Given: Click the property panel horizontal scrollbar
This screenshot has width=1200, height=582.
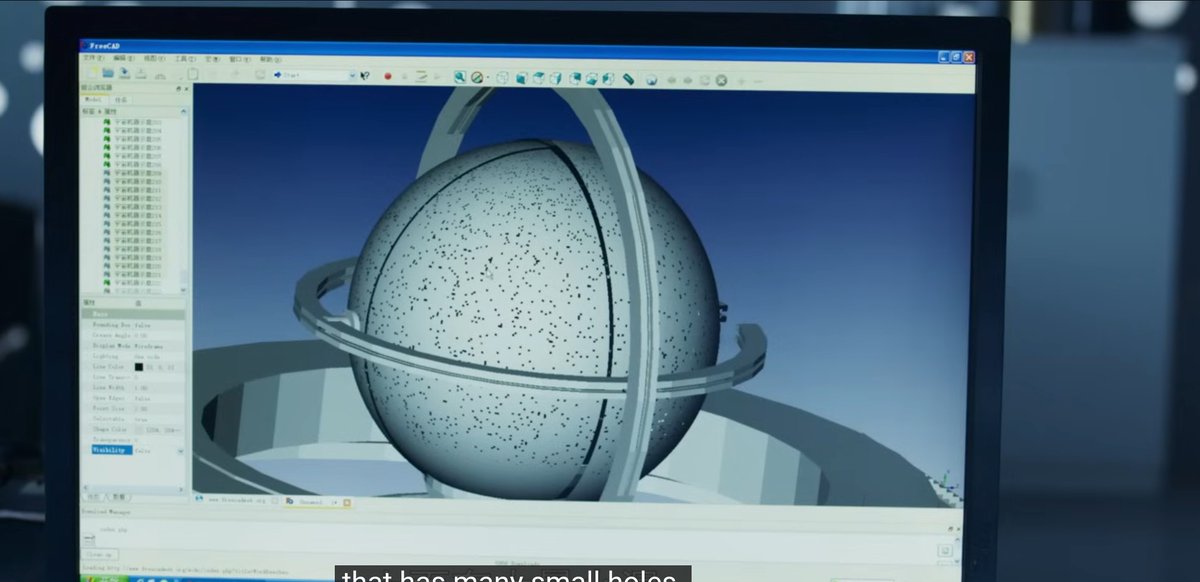Looking at the screenshot, I should pyautogui.click(x=133, y=488).
